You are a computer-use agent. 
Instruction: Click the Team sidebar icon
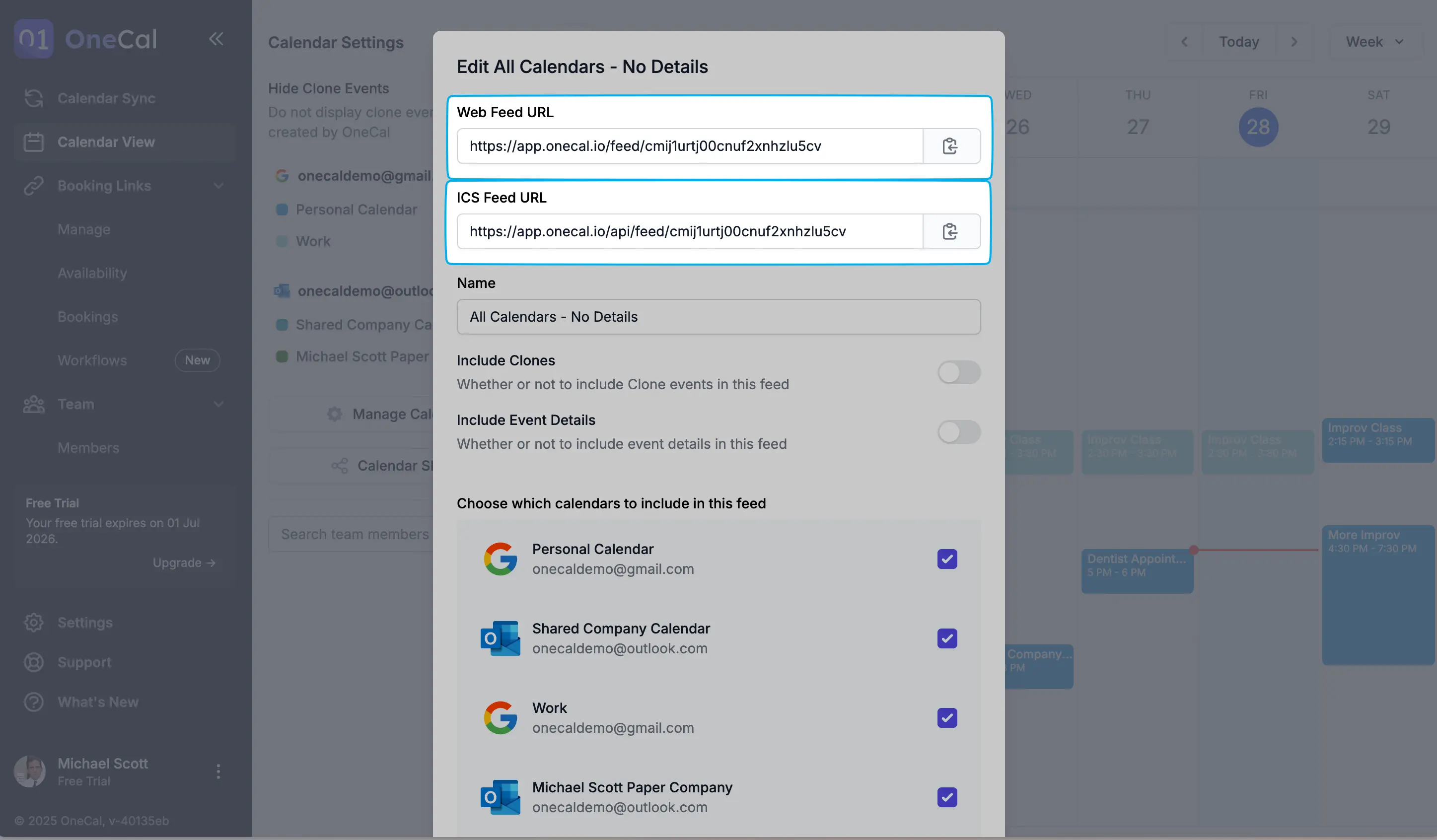click(x=34, y=404)
